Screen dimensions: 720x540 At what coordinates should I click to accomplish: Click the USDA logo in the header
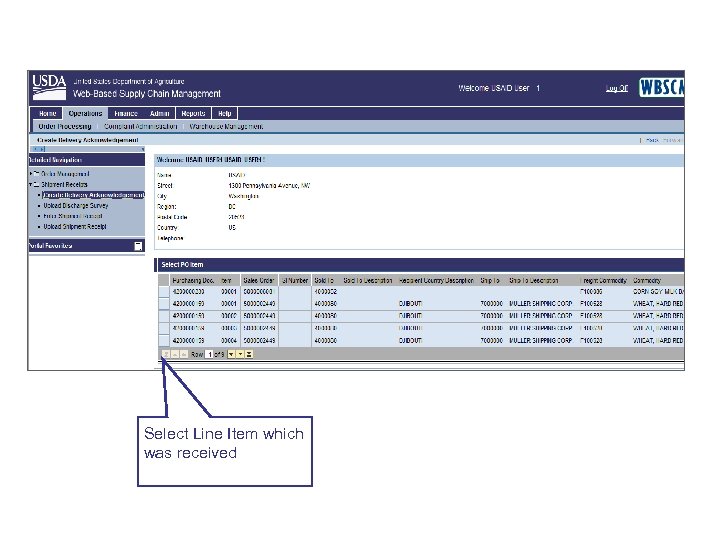tap(49, 87)
